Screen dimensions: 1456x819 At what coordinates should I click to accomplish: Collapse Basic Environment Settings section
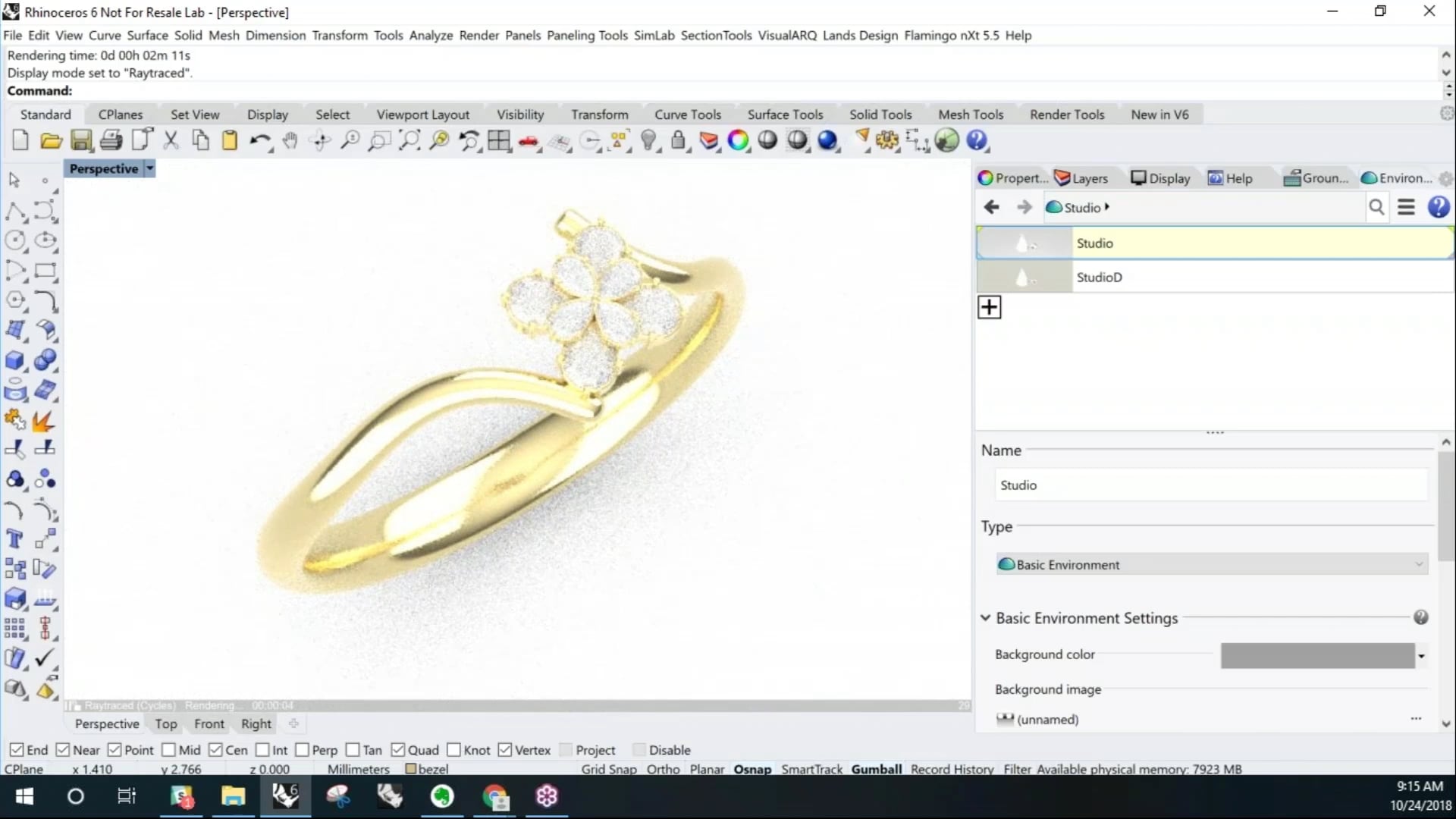point(985,617)
